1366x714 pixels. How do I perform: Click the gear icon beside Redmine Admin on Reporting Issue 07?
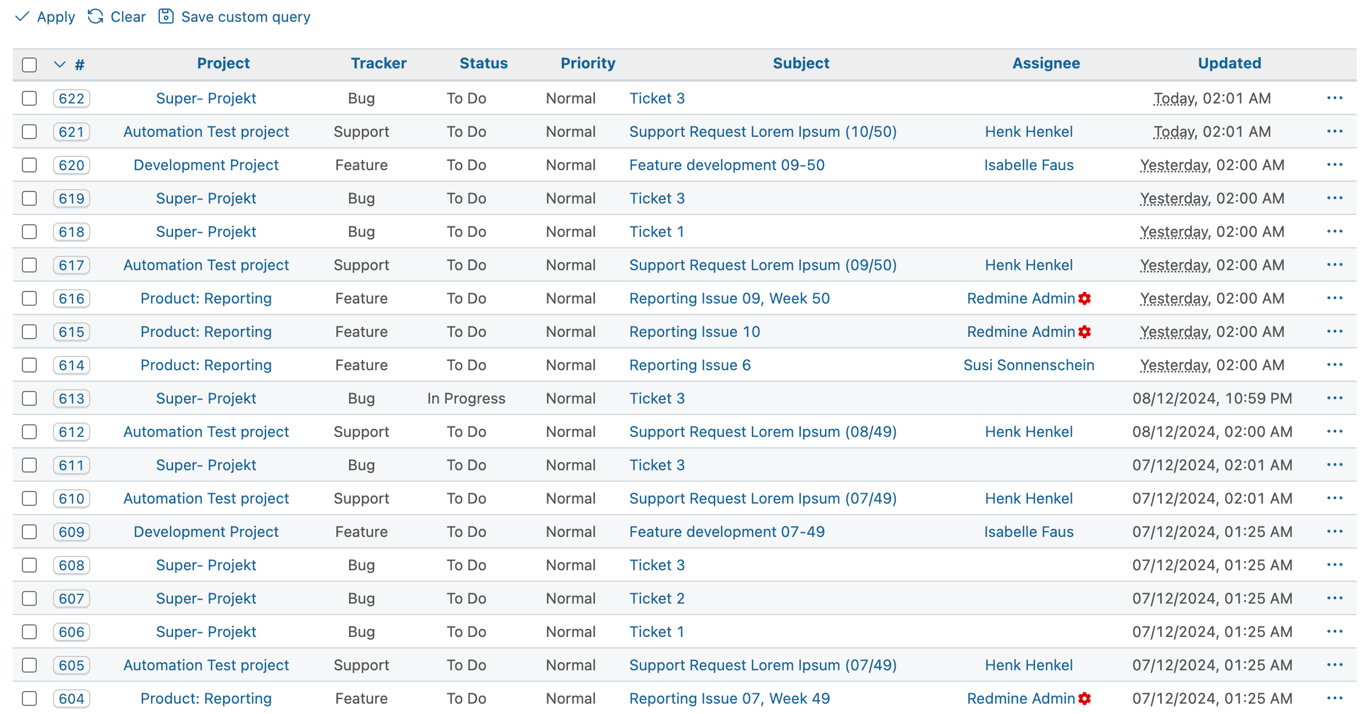pyautogui.click(x=1085, y=698)
